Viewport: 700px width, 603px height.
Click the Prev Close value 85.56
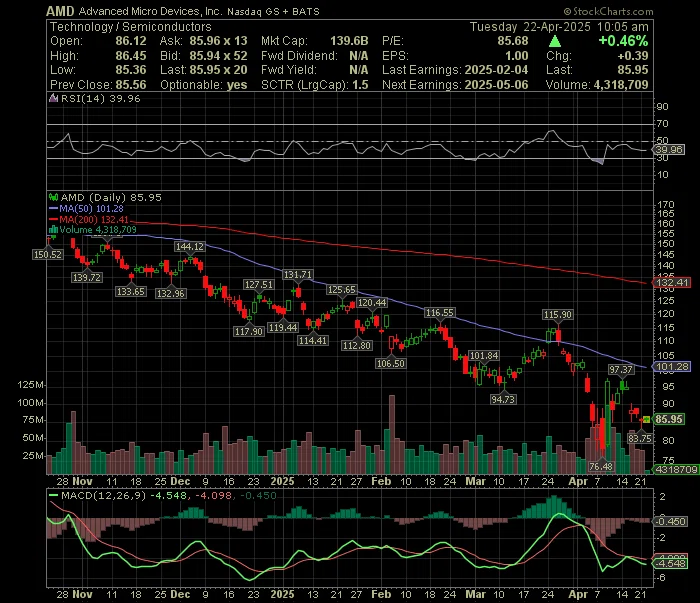click(131, 85)
